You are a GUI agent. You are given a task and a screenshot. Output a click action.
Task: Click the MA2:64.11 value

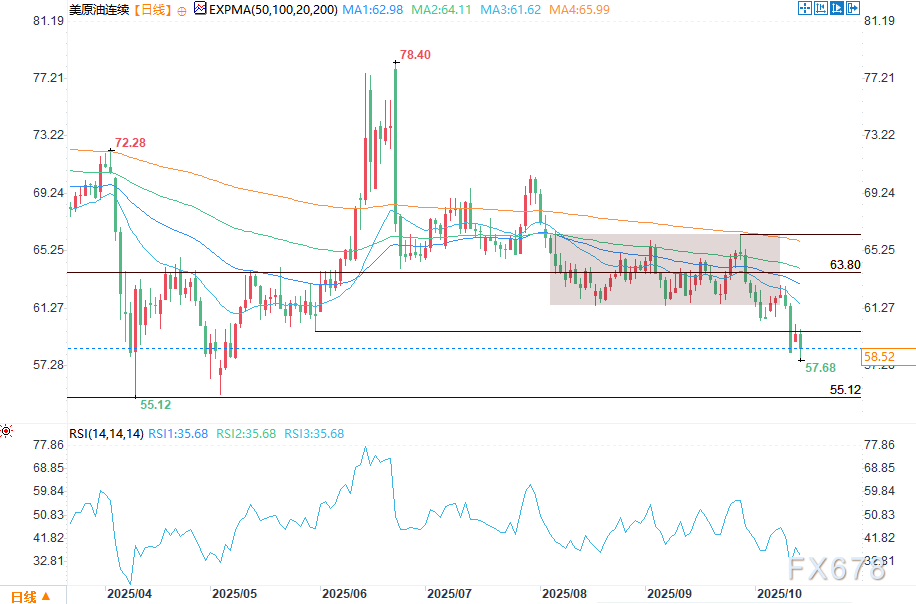(x=441, y=10)
